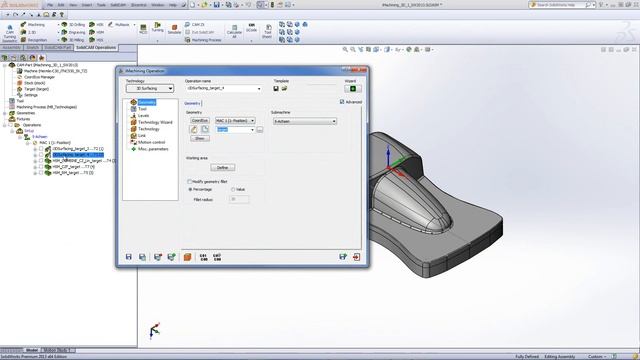Expand the Geometries tree node
Screen dimensions: 640x360
tap(5, 113)
